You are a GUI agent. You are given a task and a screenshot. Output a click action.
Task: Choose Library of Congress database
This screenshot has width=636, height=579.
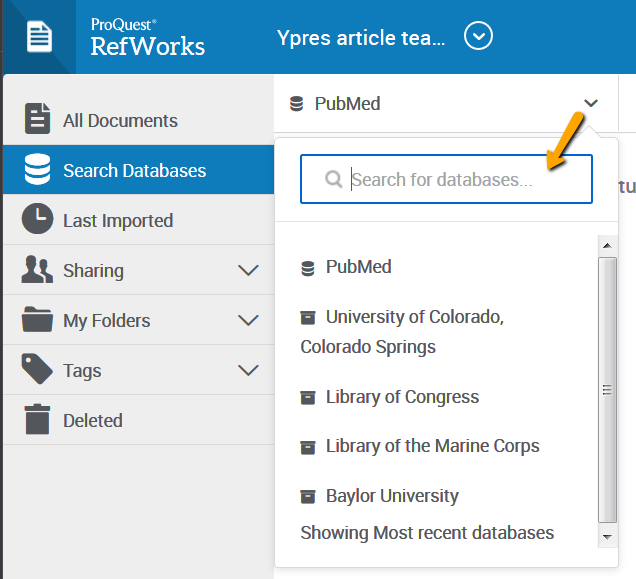(402, 397)
